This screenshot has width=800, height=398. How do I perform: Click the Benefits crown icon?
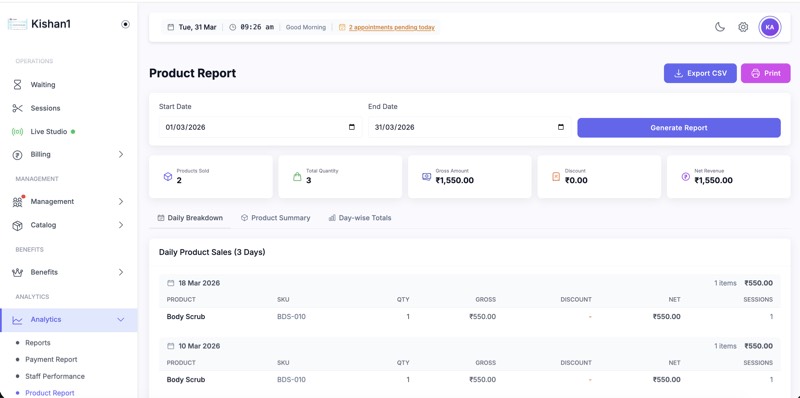pos(17,272)
